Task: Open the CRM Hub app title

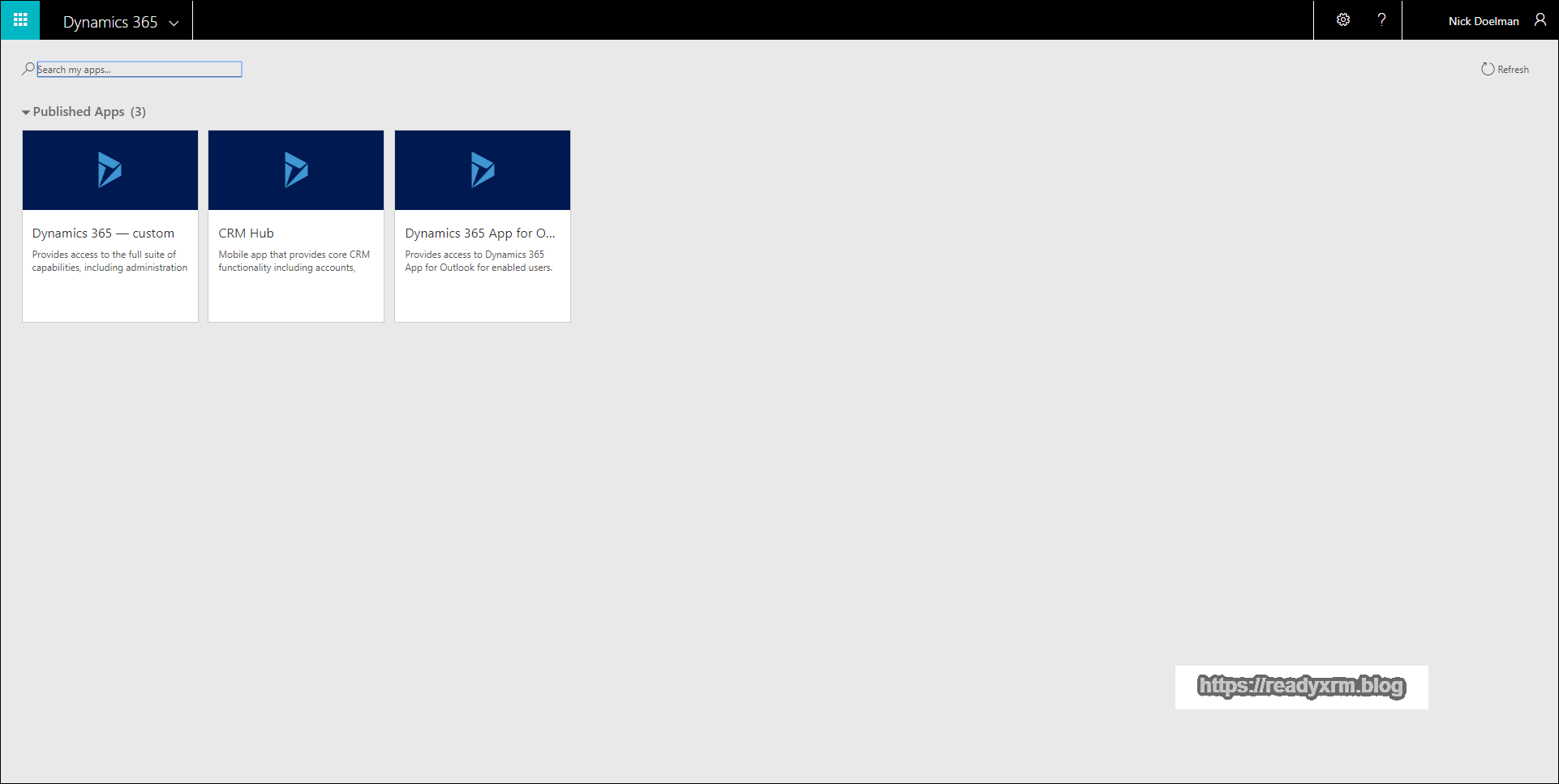Action: point(246,233)
